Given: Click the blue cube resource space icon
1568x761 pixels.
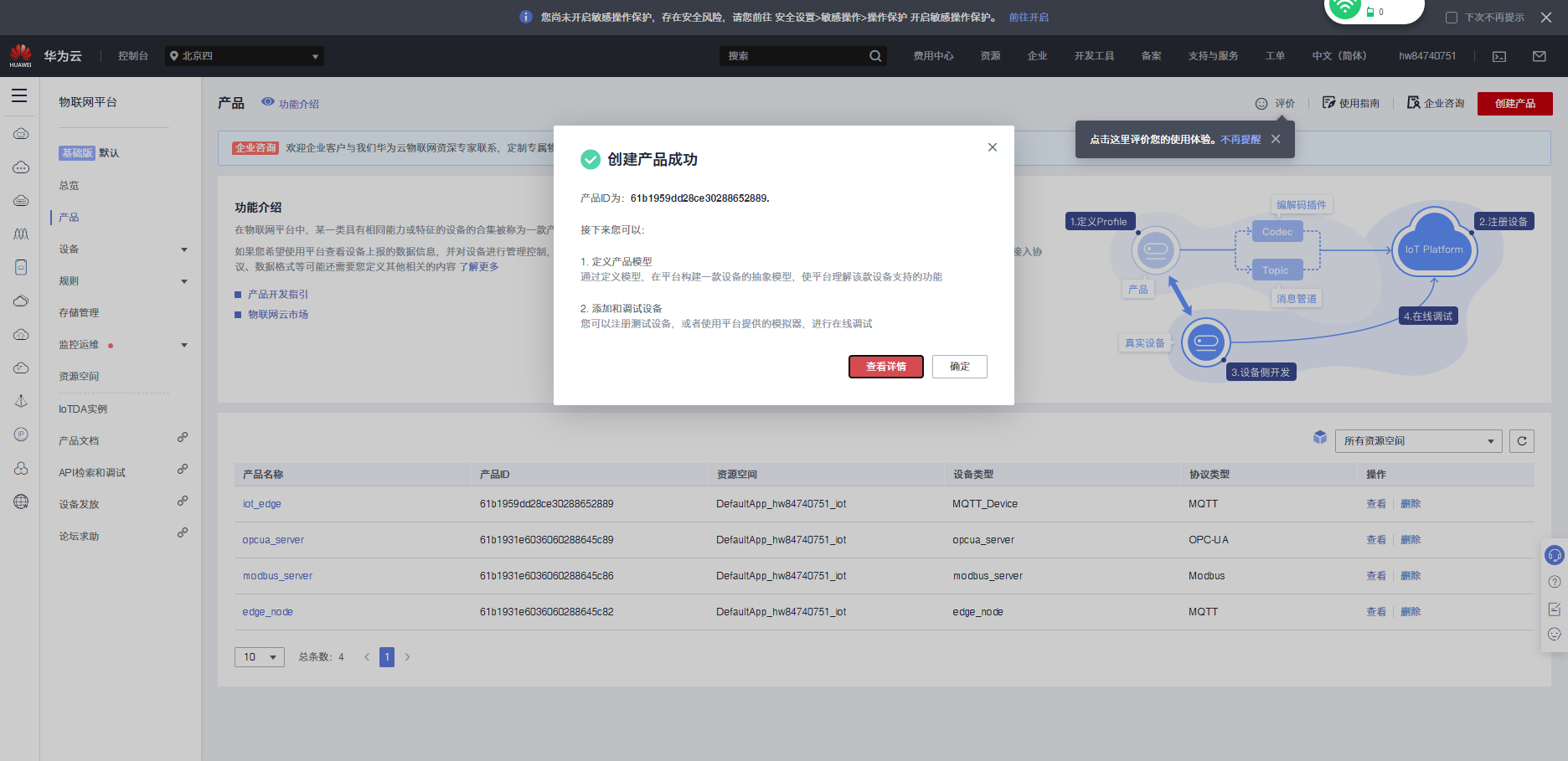Looking at the screenshot, I should pos(1320,437).
